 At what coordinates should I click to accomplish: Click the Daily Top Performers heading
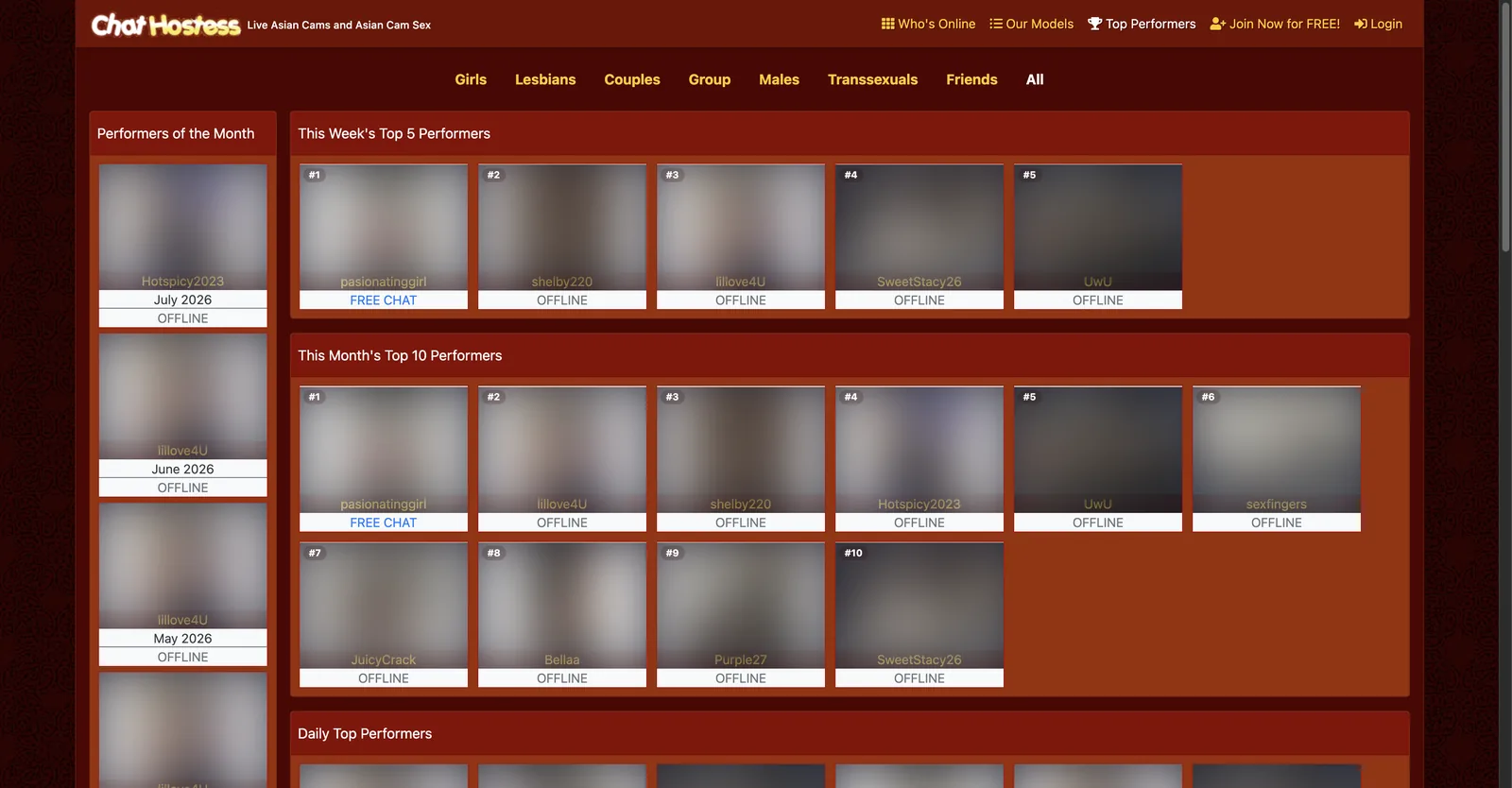365,733
